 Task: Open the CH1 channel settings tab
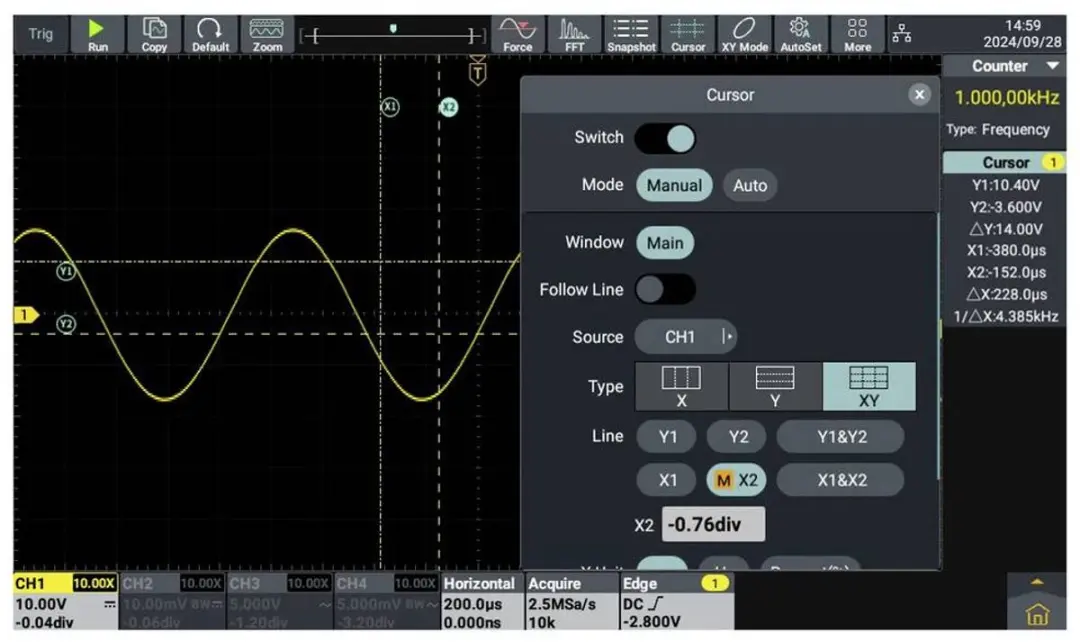click(x=65, y=601)
